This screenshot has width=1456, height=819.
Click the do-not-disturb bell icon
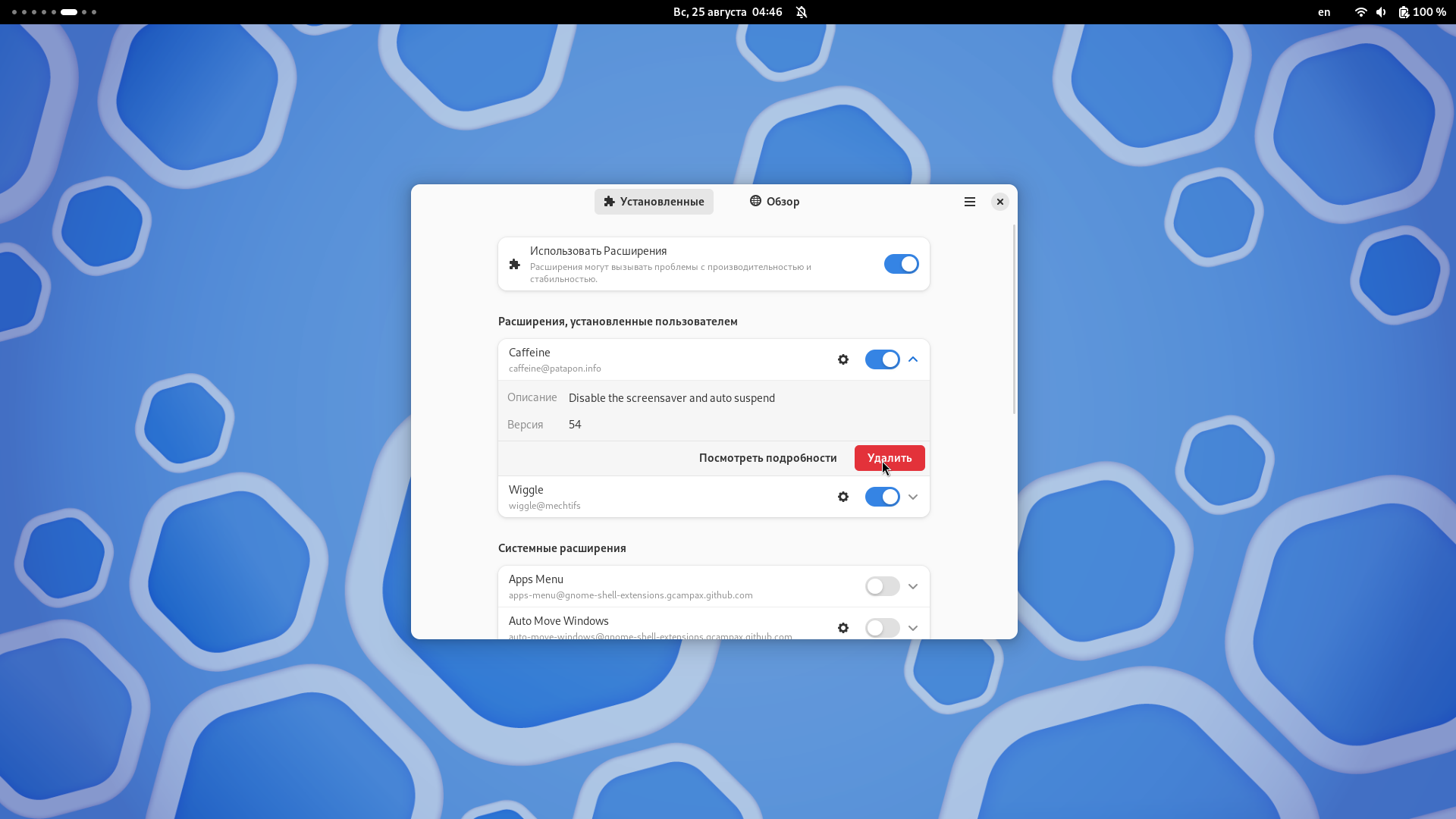point(802,12)
